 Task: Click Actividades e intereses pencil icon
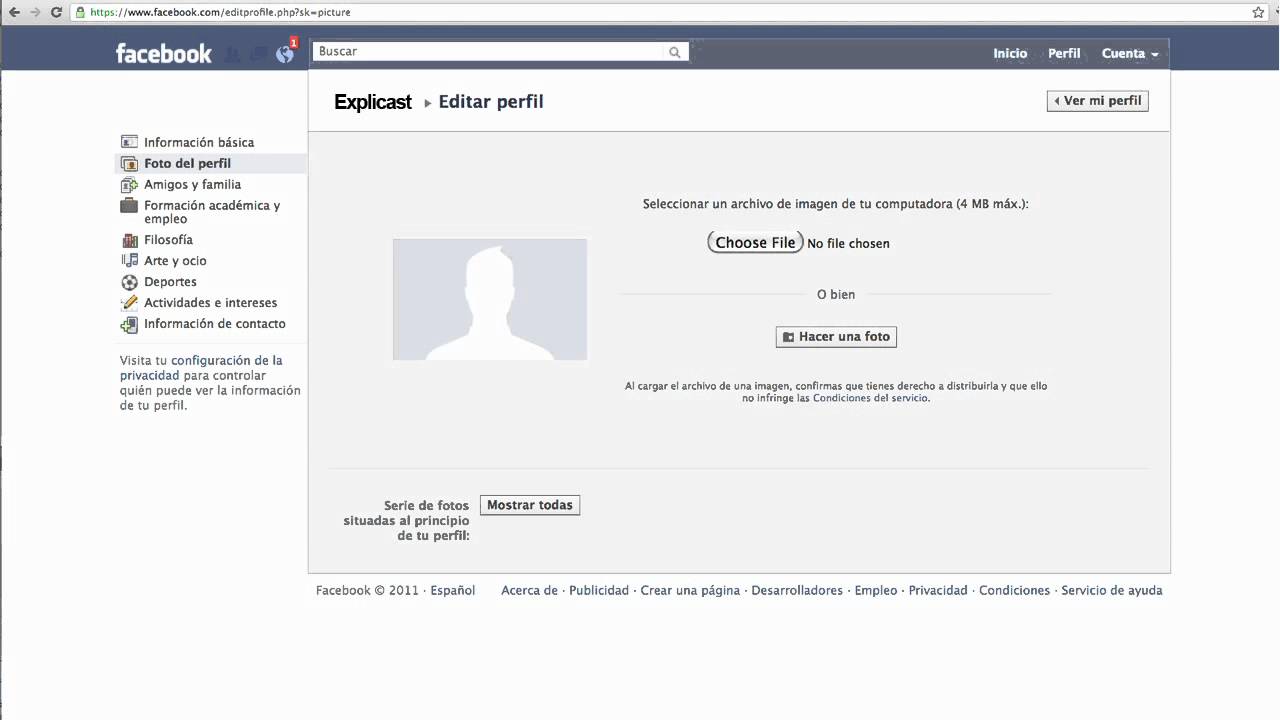click(129, 303)
